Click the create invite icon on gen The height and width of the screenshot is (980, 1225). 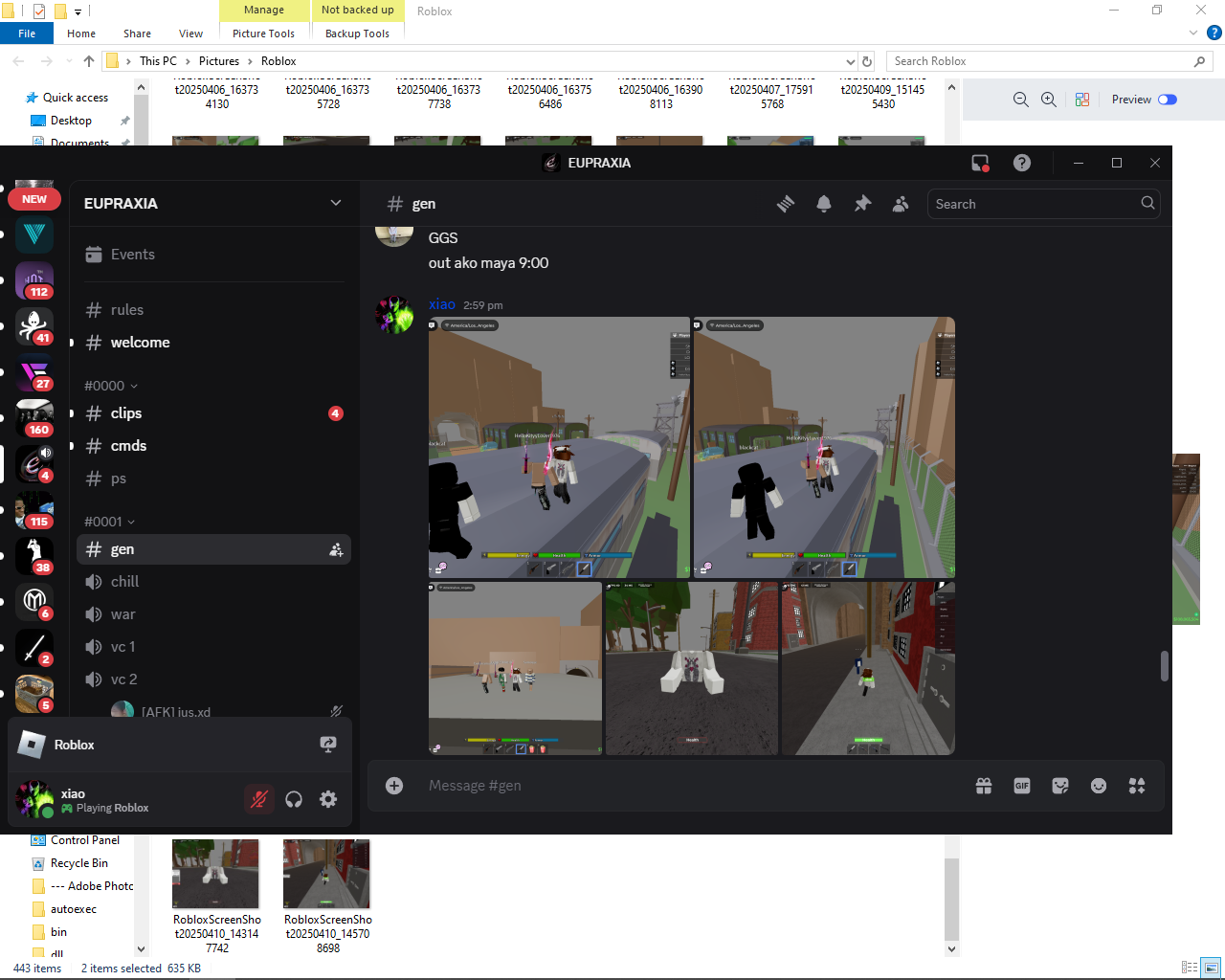(336, 549)
